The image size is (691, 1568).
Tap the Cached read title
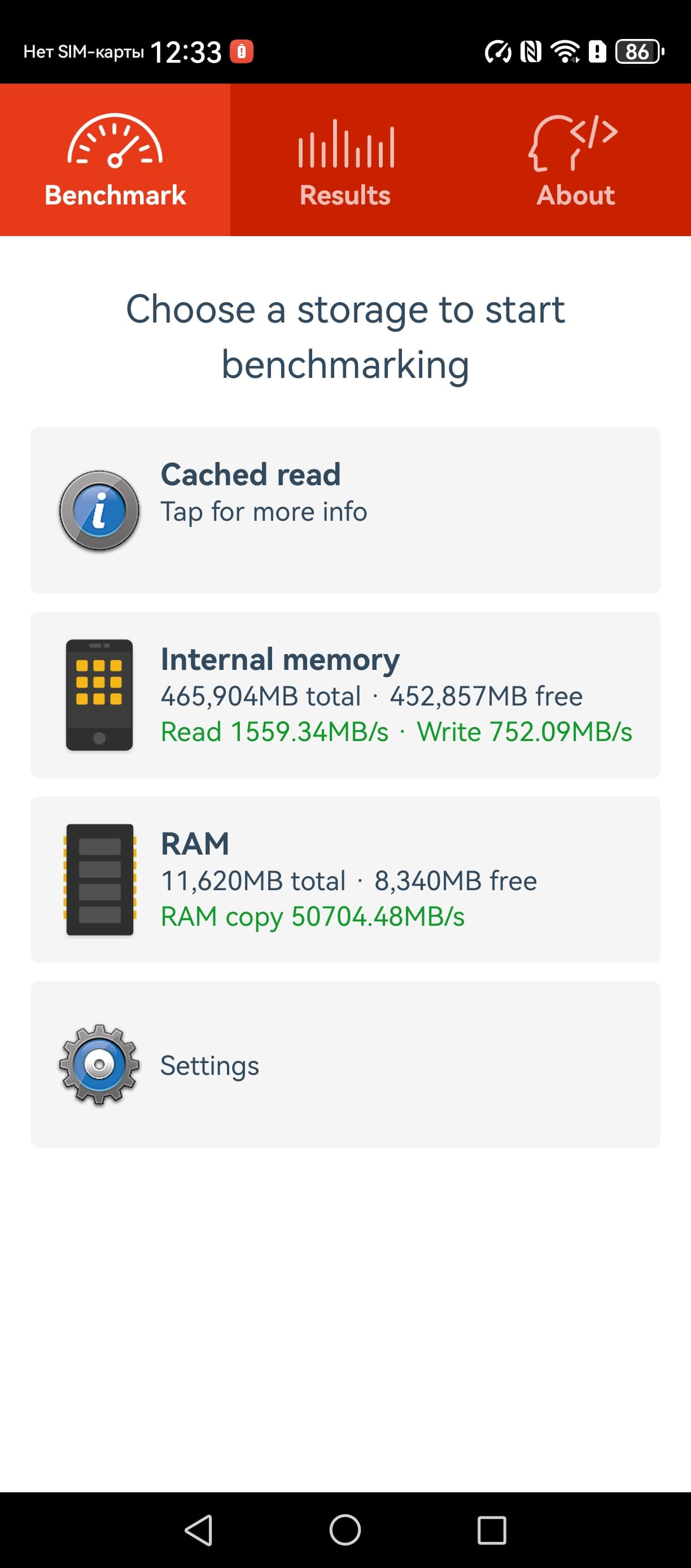[250, 474]
